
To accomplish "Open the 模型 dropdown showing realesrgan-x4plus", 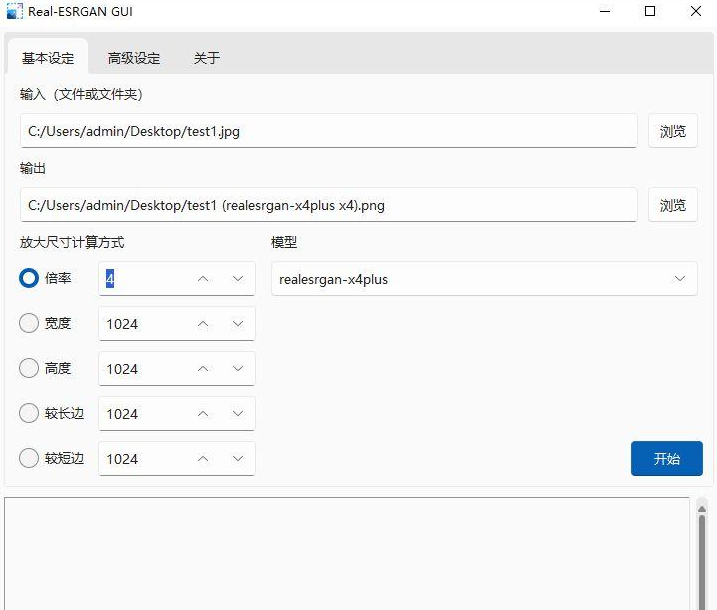I will click(x=484, y=279).
